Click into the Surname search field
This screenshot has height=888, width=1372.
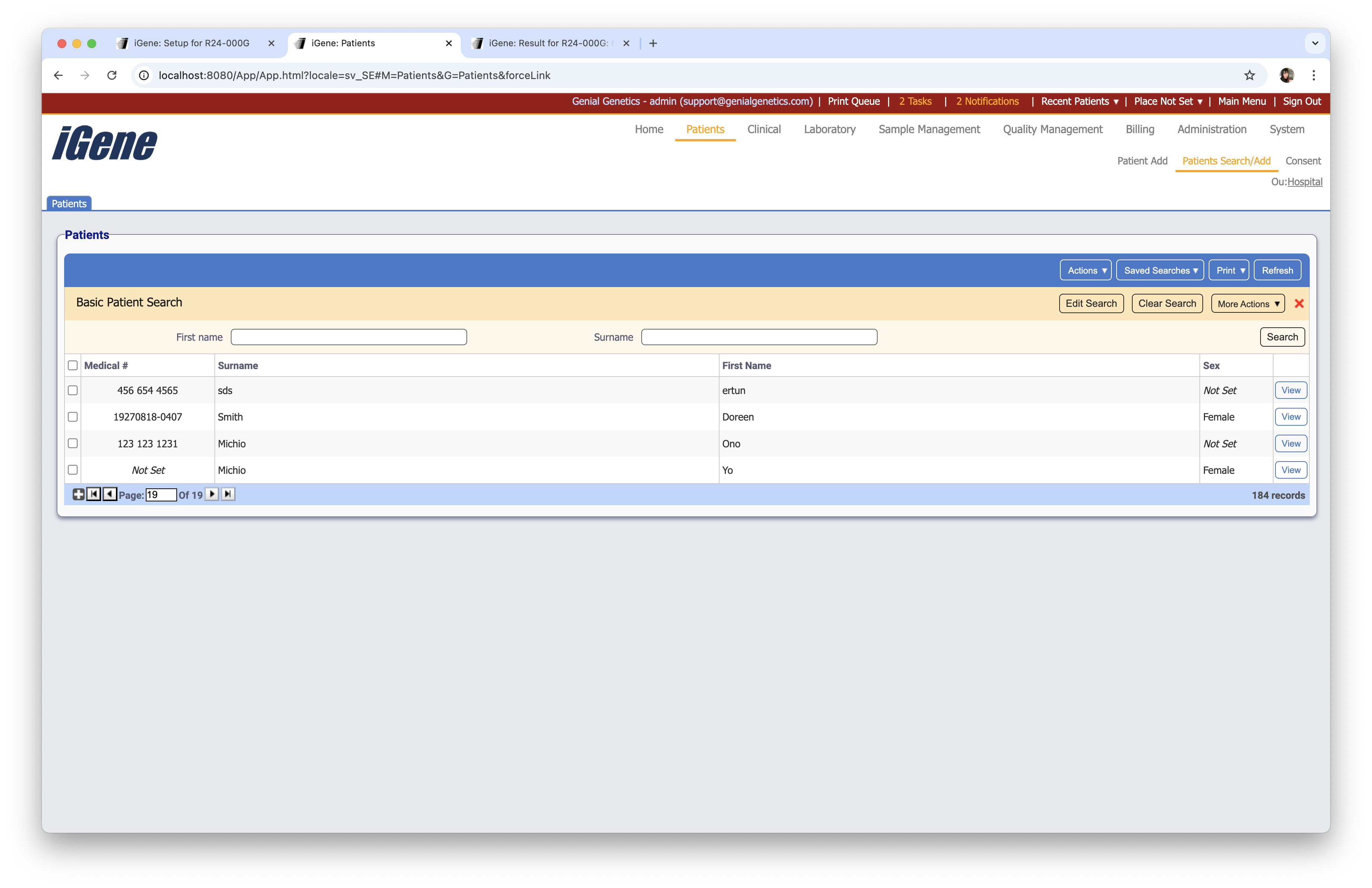pos(759,337)
